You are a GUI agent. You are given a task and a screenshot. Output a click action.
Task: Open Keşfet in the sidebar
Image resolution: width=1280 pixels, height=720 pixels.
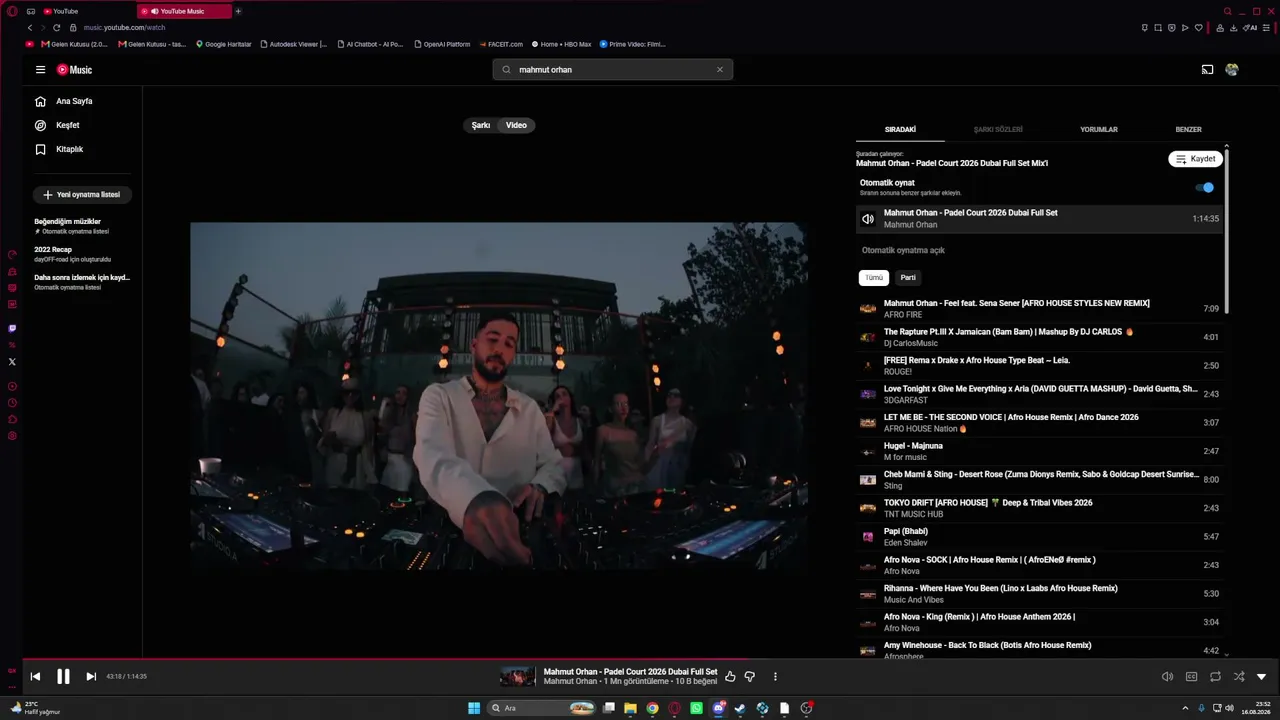67,125
